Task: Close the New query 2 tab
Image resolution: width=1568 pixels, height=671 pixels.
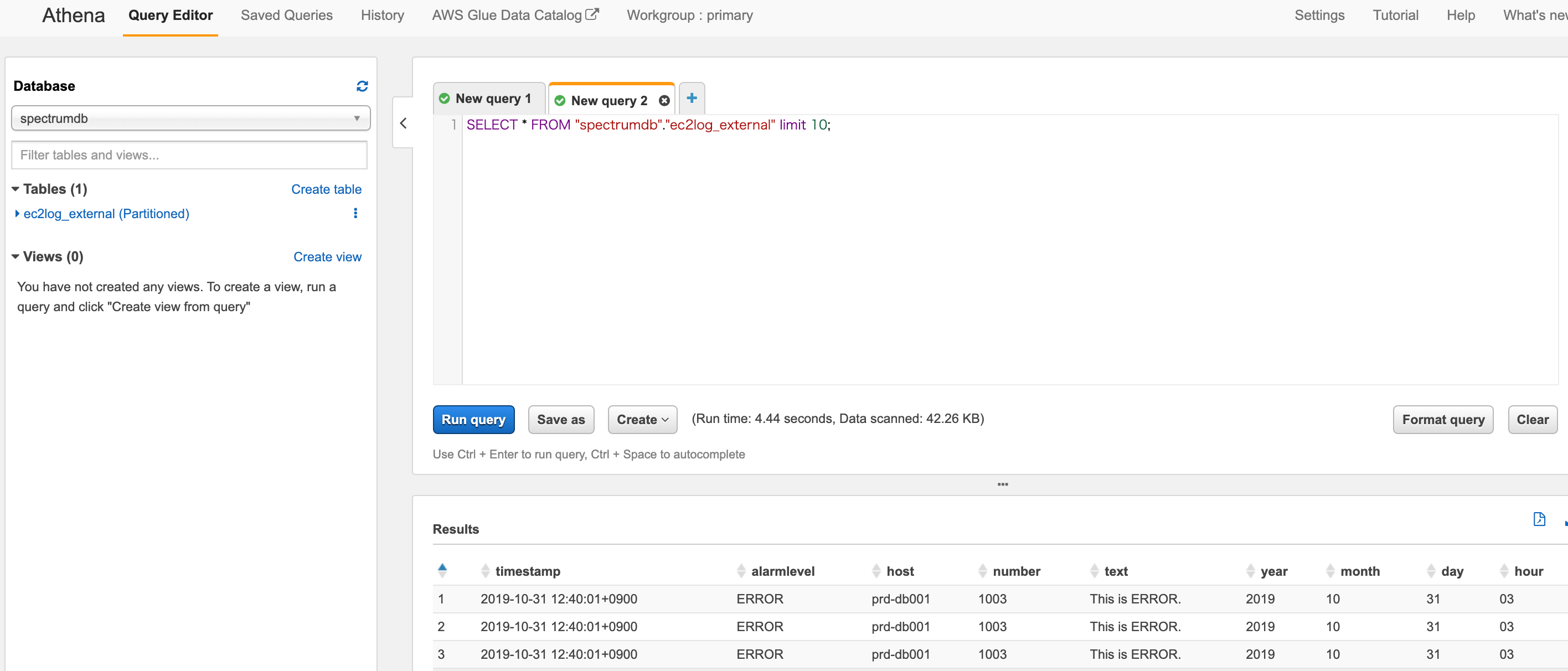Action: [x=664, y=100]
